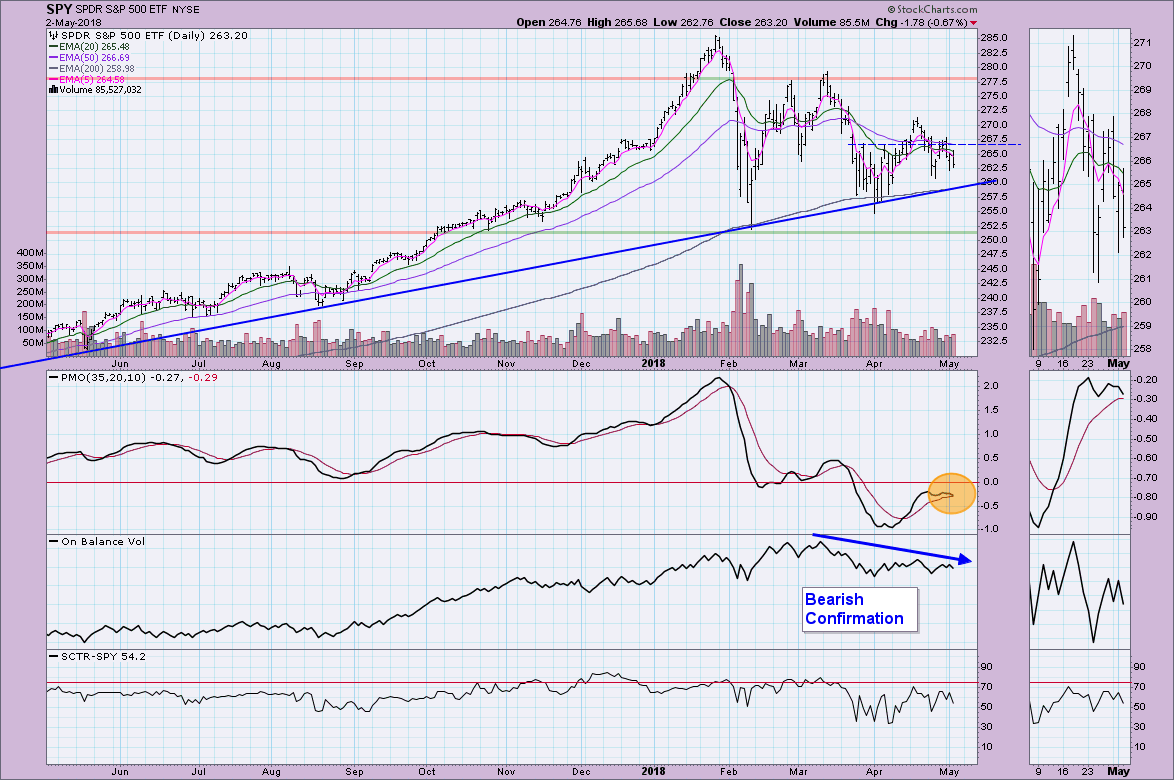
Task: Click the 2.0 label on the PMO axis
Action: click(x=991, y=386)
